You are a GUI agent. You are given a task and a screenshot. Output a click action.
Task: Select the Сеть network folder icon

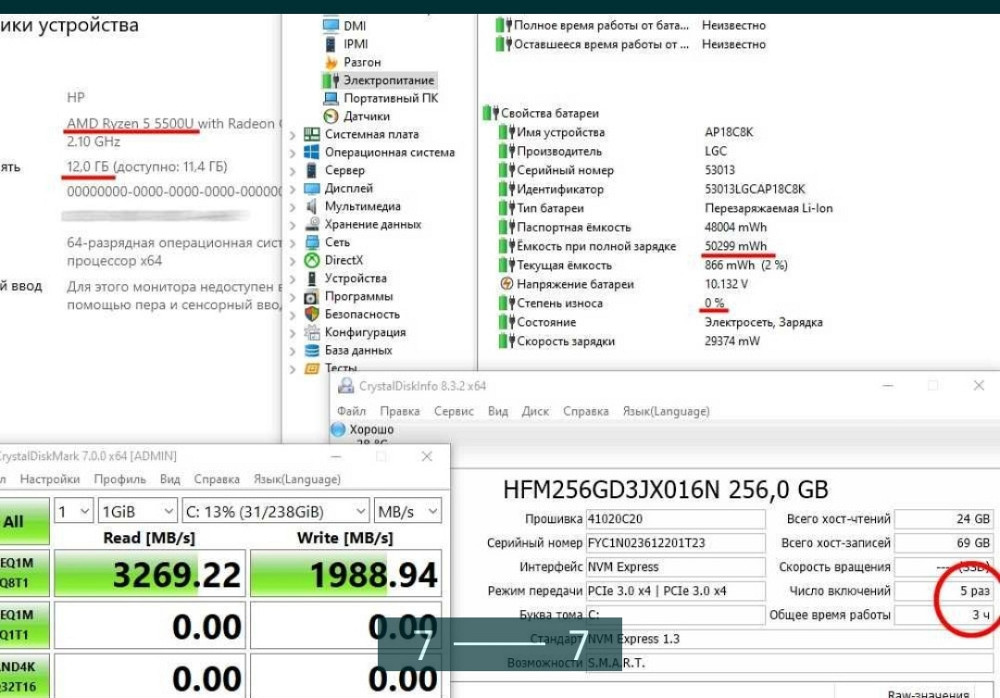310,242
